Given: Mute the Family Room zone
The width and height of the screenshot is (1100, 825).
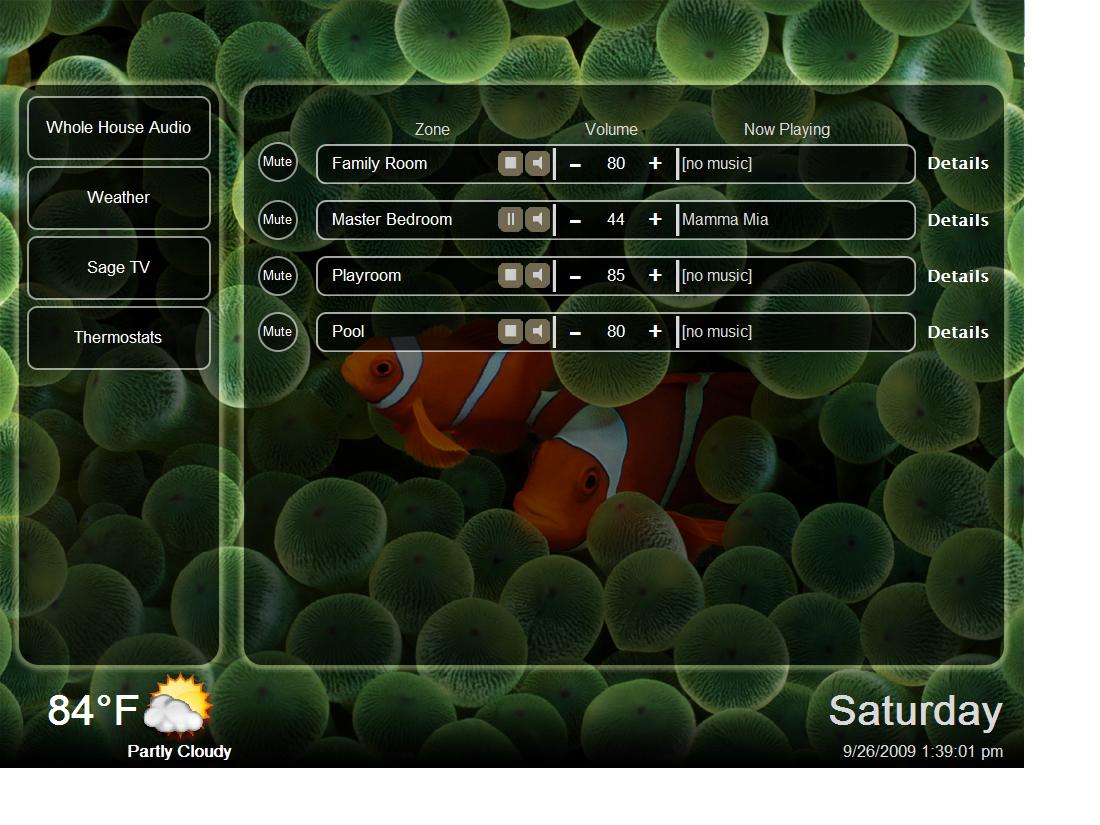Looking at the screenshot, I should (x=278, y=162).
